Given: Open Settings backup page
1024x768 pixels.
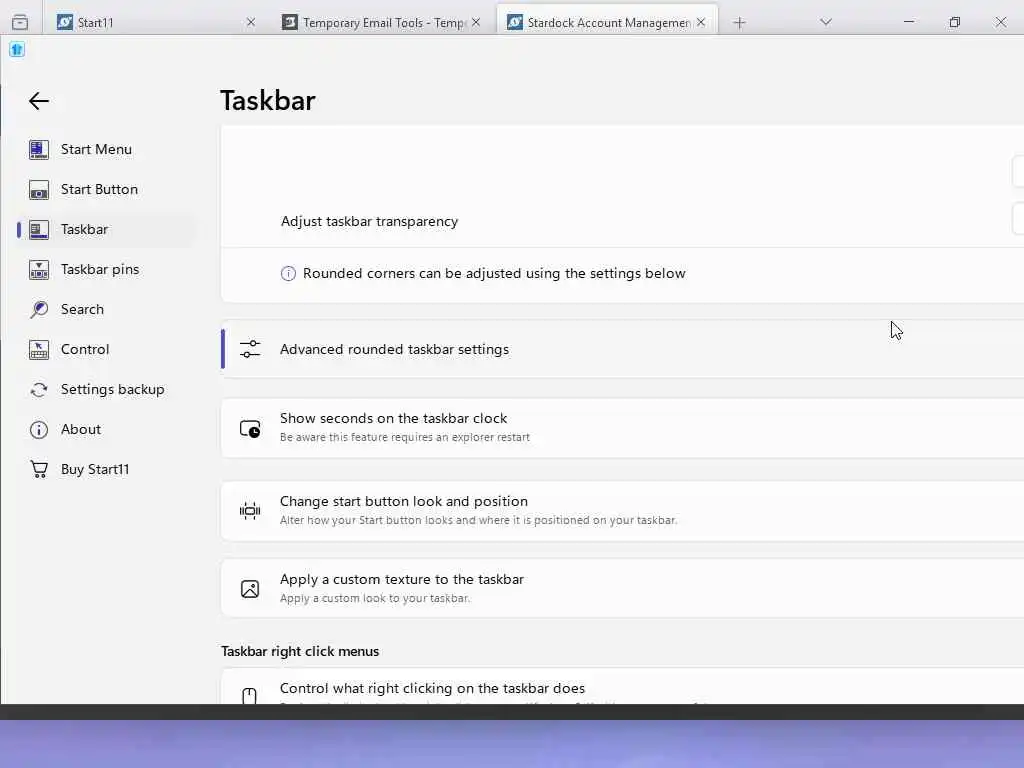Looking at the screenshot, I should point(105,389).
